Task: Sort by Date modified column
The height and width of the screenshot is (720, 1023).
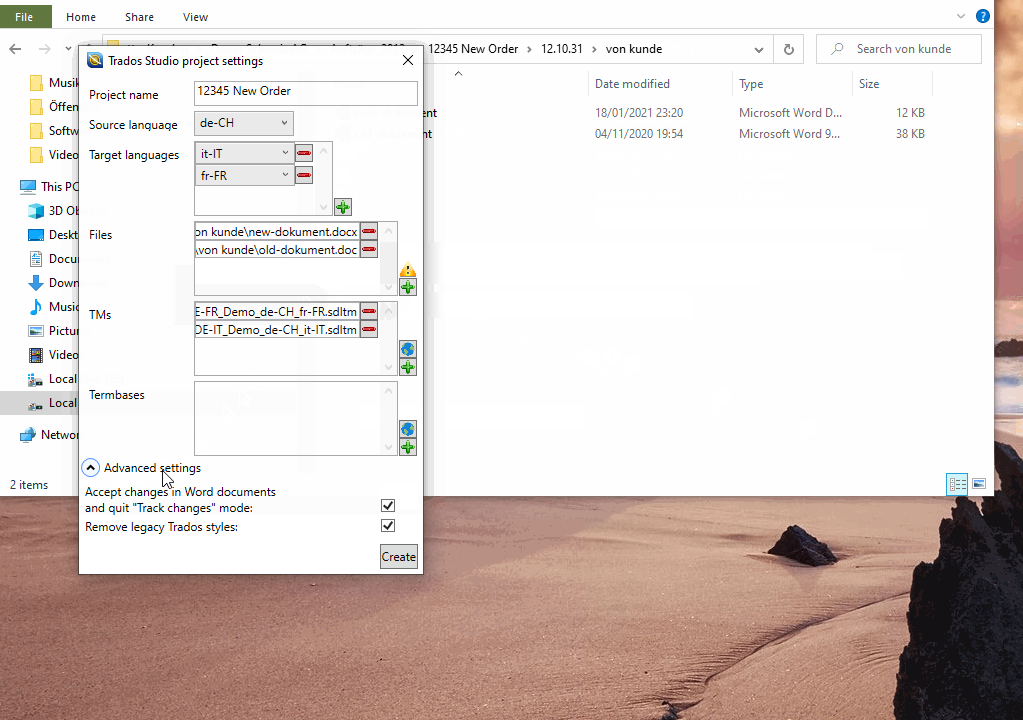Action: point(660,83)
